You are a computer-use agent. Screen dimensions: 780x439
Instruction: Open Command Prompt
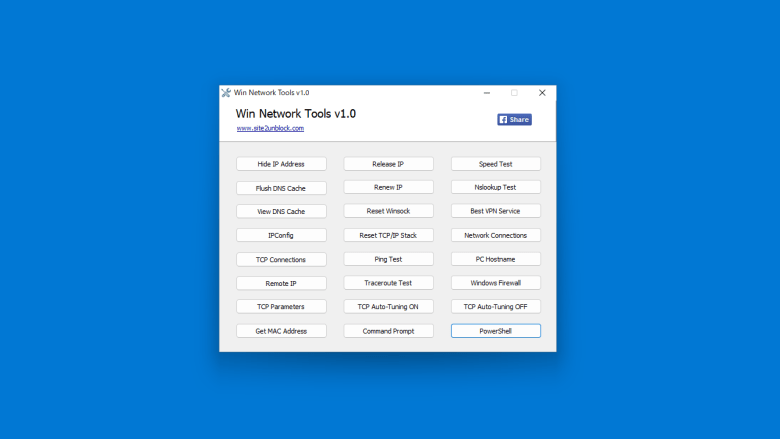coord(389,331)
